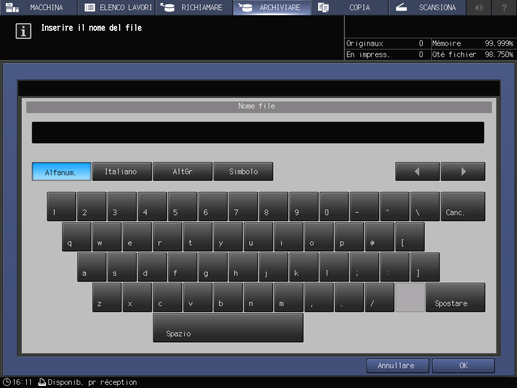The width and height of the screenshot is (517, 388).
Task: Open the ELENCO LAVORI tab
Action: (x=117, y=7)
